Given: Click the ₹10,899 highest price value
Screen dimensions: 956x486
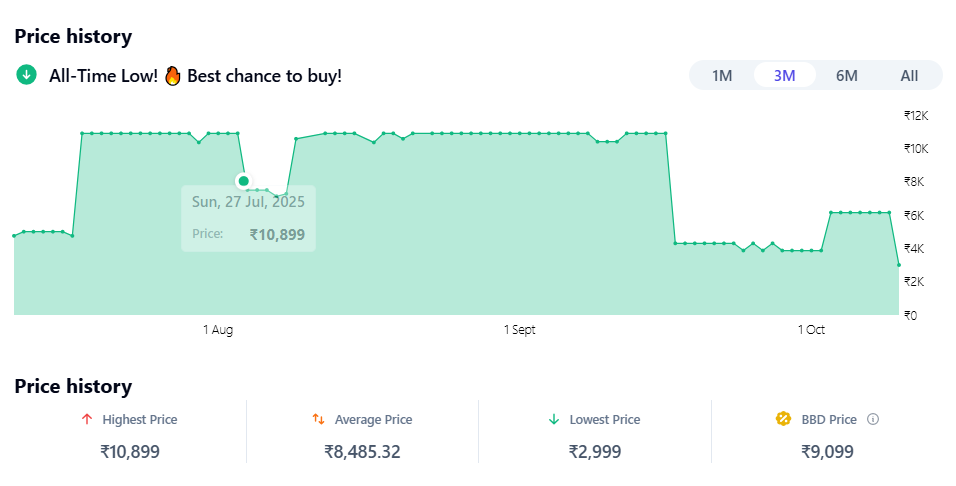Looking at the screenshot, I should [130, 452].
